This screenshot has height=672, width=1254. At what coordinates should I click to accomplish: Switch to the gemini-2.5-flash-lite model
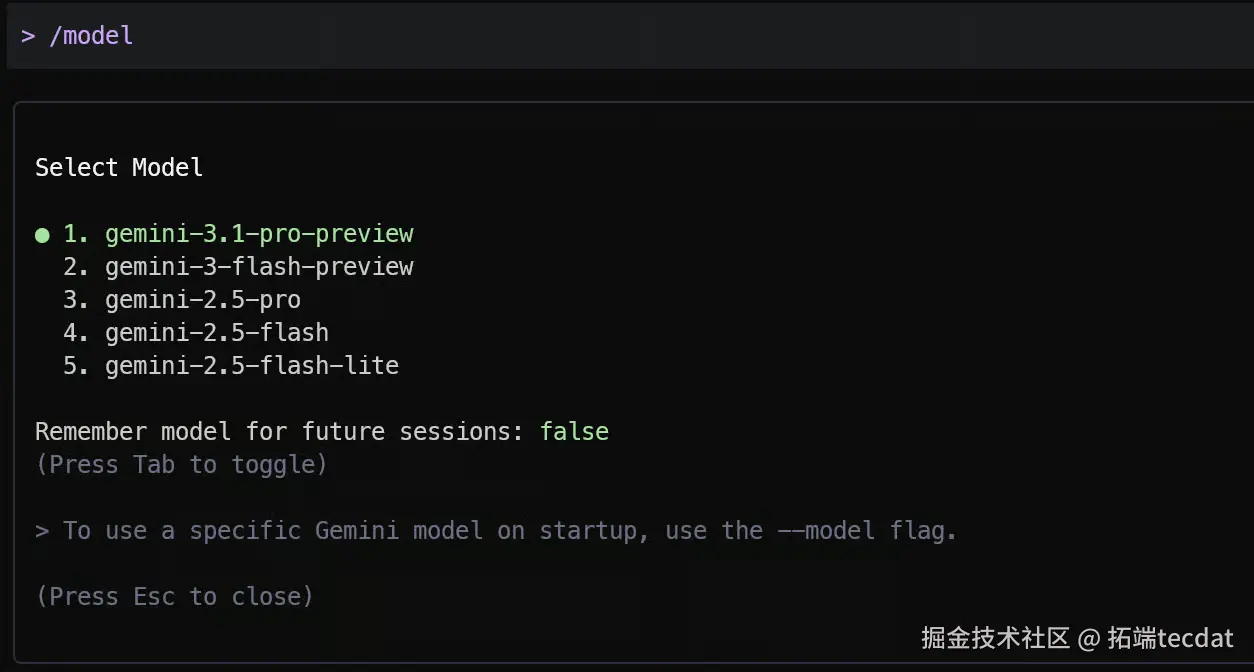(252, 366)
